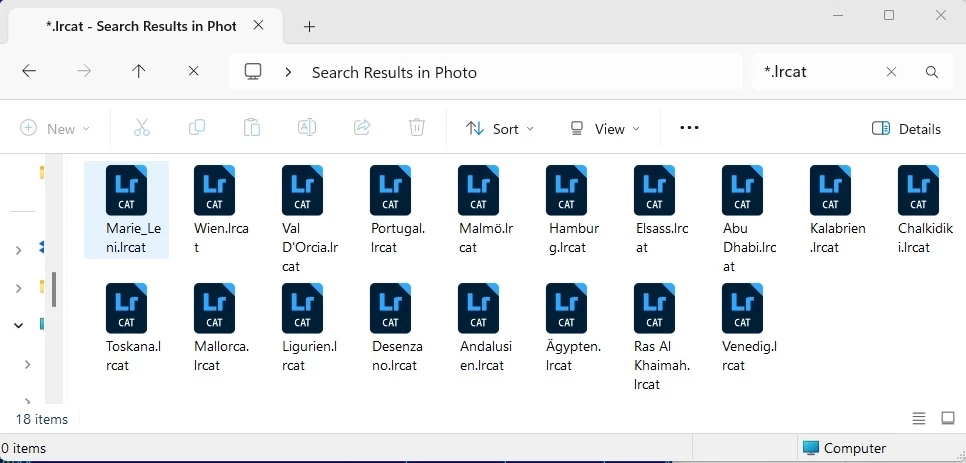Go up one folder level

tap(139, 71)
